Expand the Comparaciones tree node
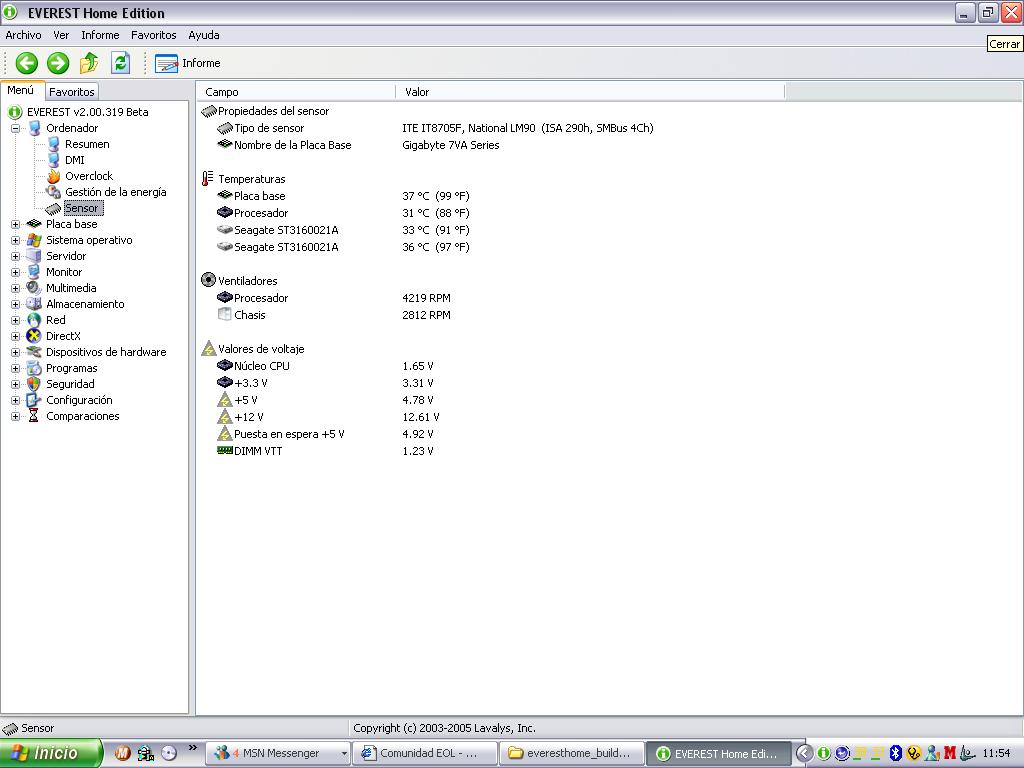Viewport: 1024px width, 768px height. point(15,416)
